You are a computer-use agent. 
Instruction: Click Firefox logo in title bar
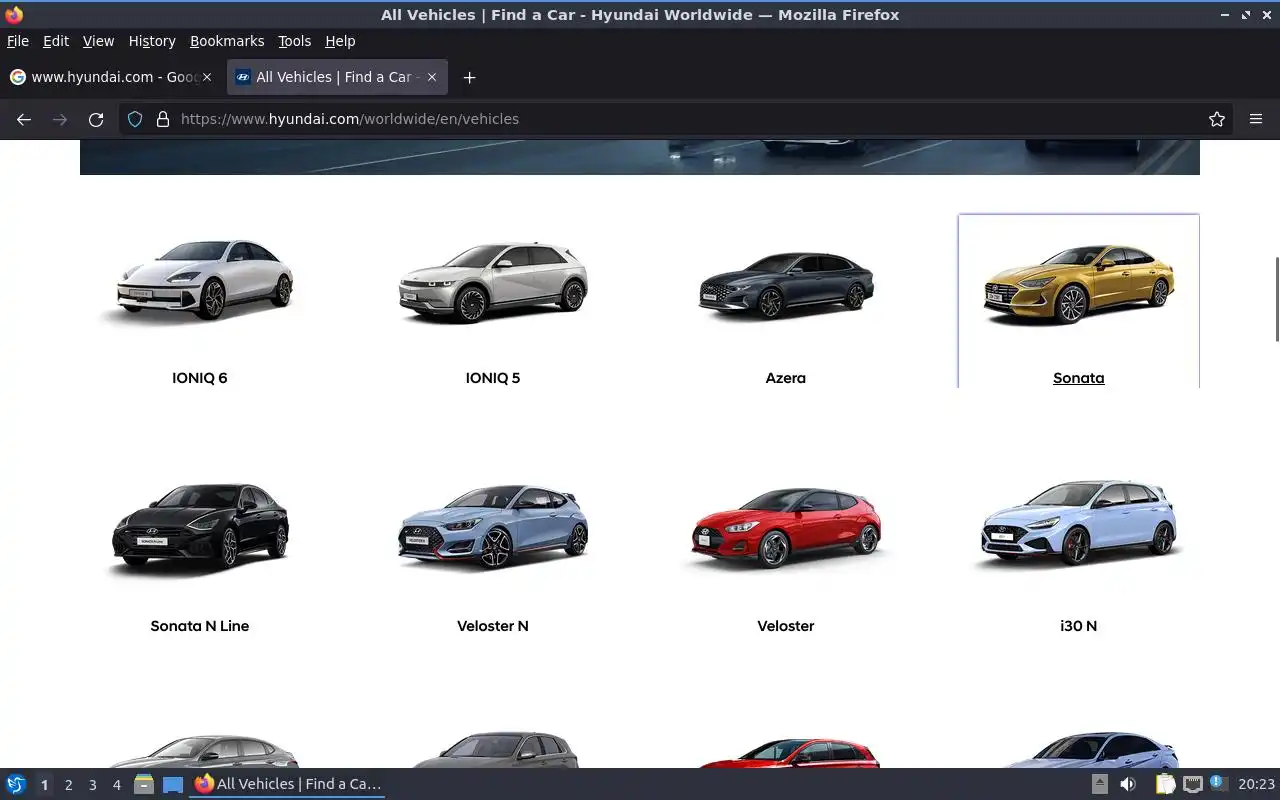tap(14, 15)
